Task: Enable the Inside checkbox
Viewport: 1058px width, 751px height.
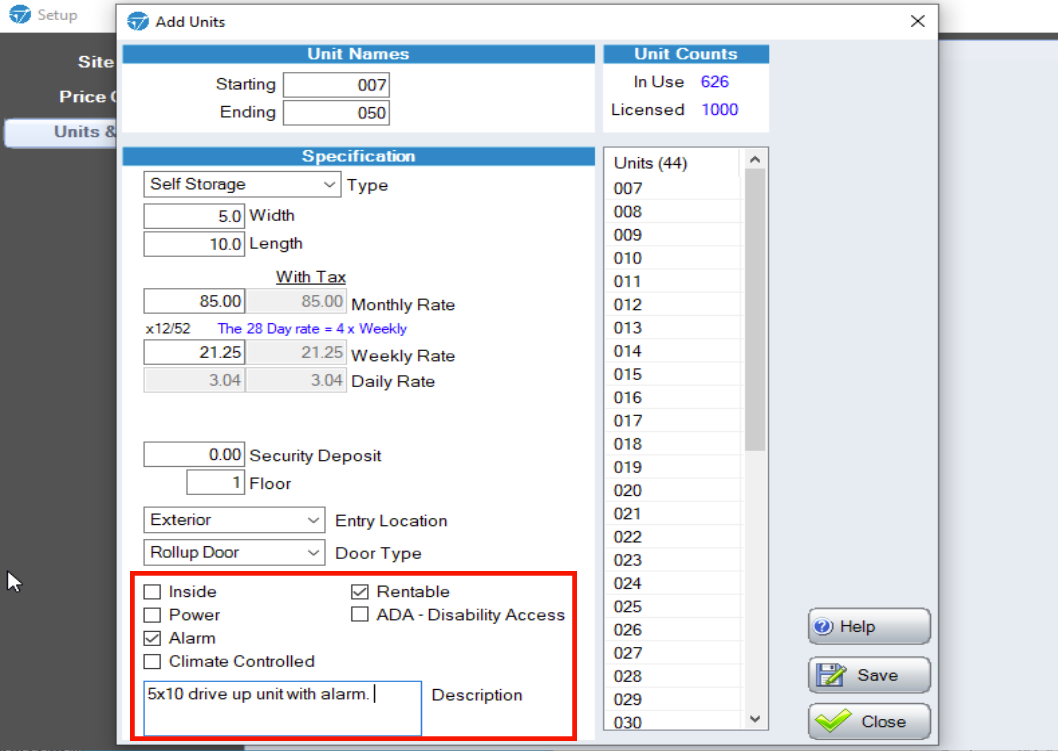Action: pos(152,592)
